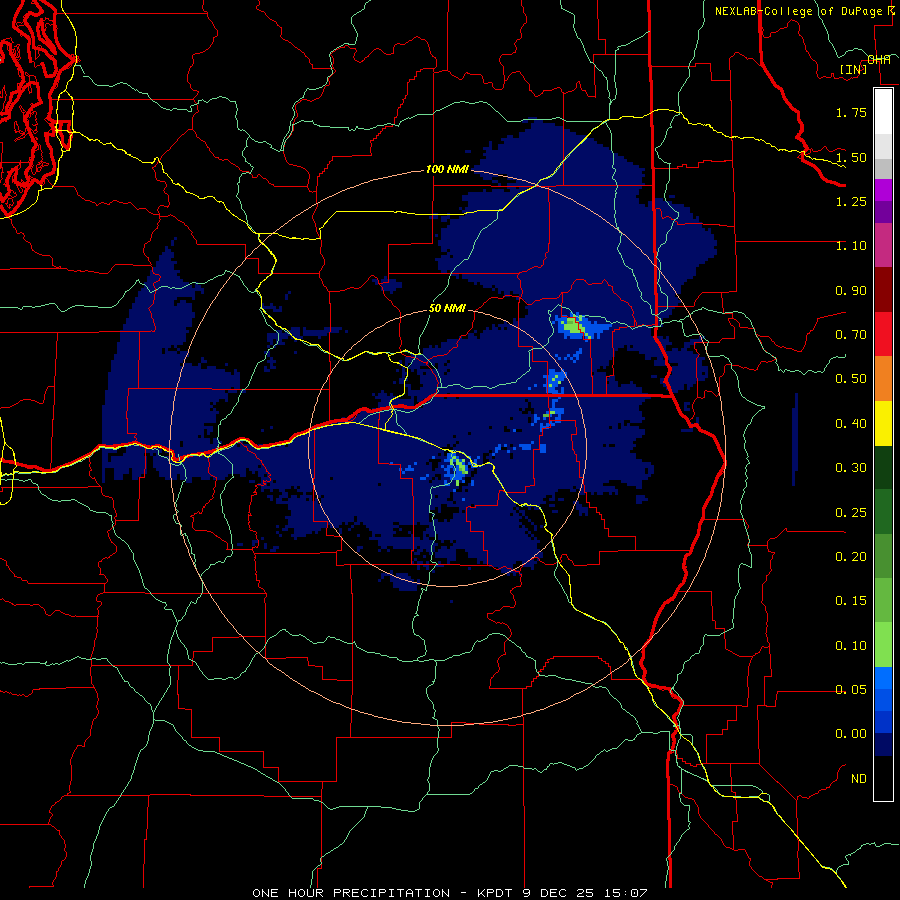Screen dimensions: 900x900
Task: Click the [IN] units label above the legend
Action: point(853,69)
